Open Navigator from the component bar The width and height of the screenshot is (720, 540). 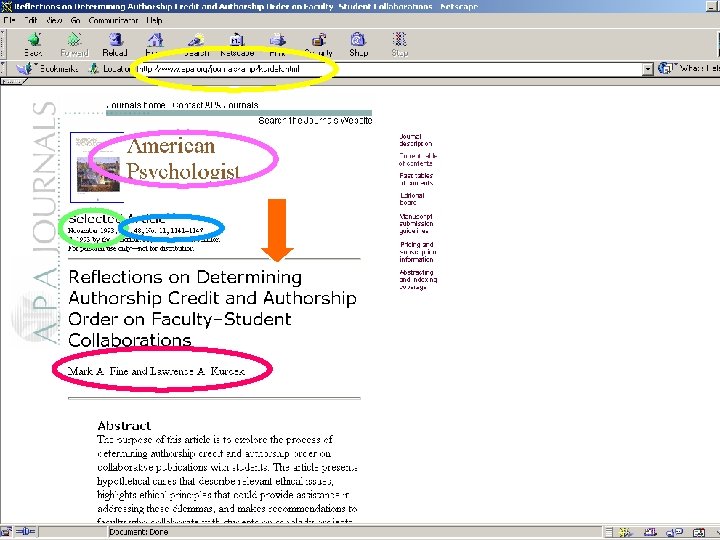(625, 532)
